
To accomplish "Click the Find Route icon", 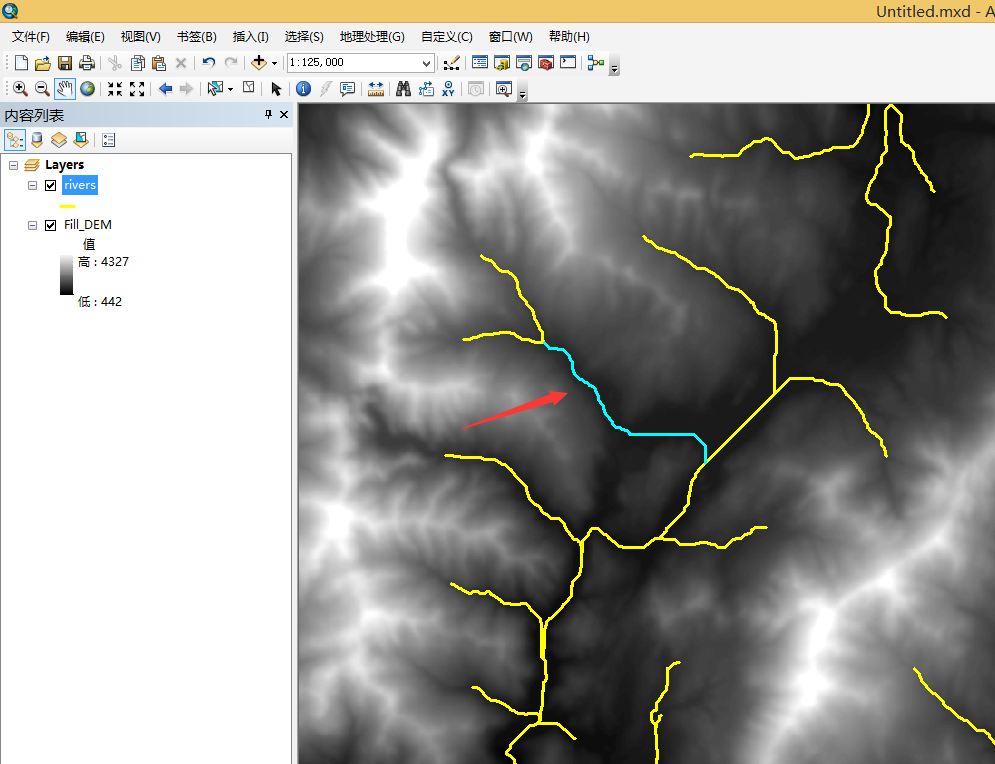I will pos(426,89).
